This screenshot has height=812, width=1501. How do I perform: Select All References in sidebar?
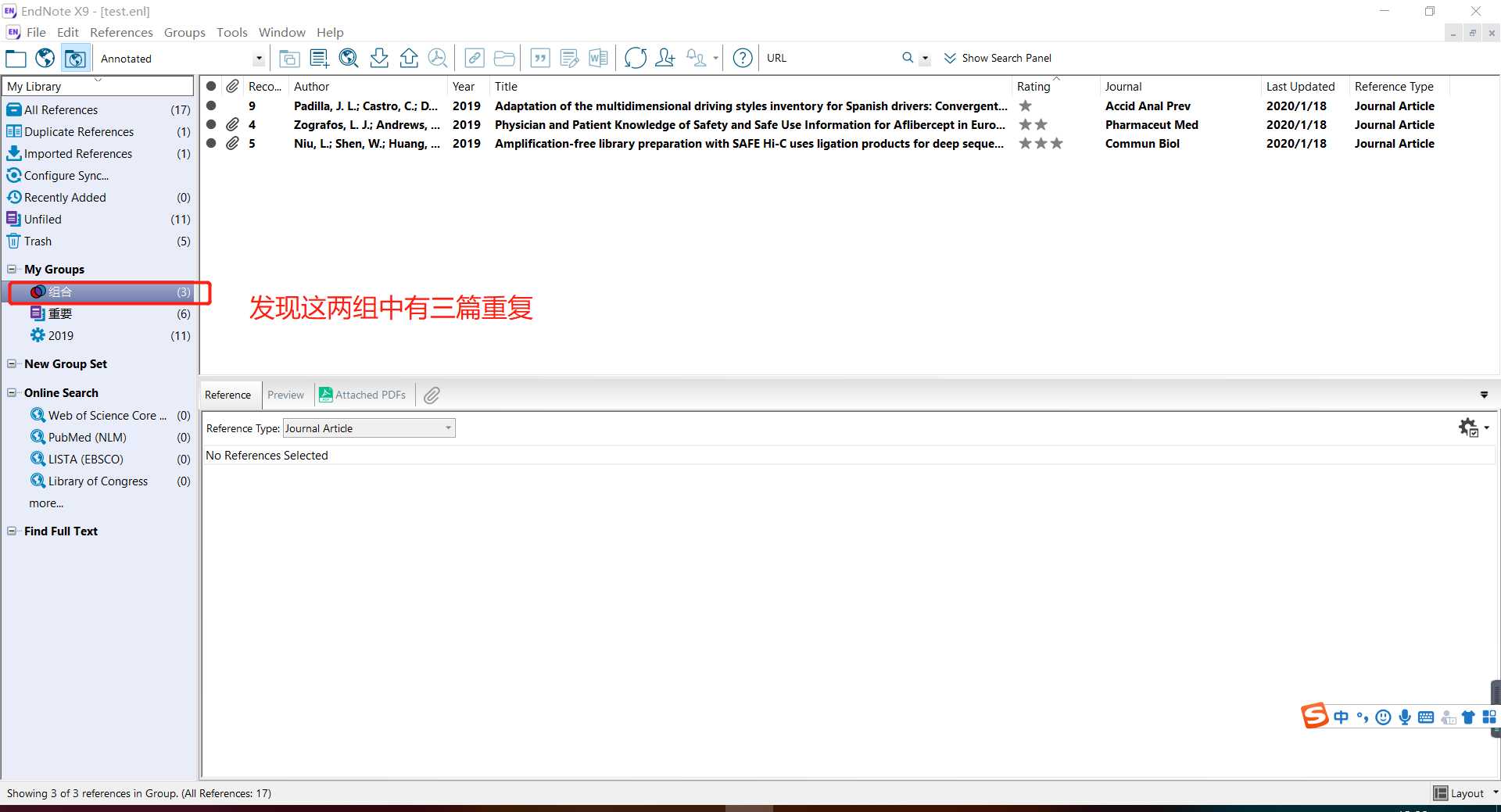(99, 110)
